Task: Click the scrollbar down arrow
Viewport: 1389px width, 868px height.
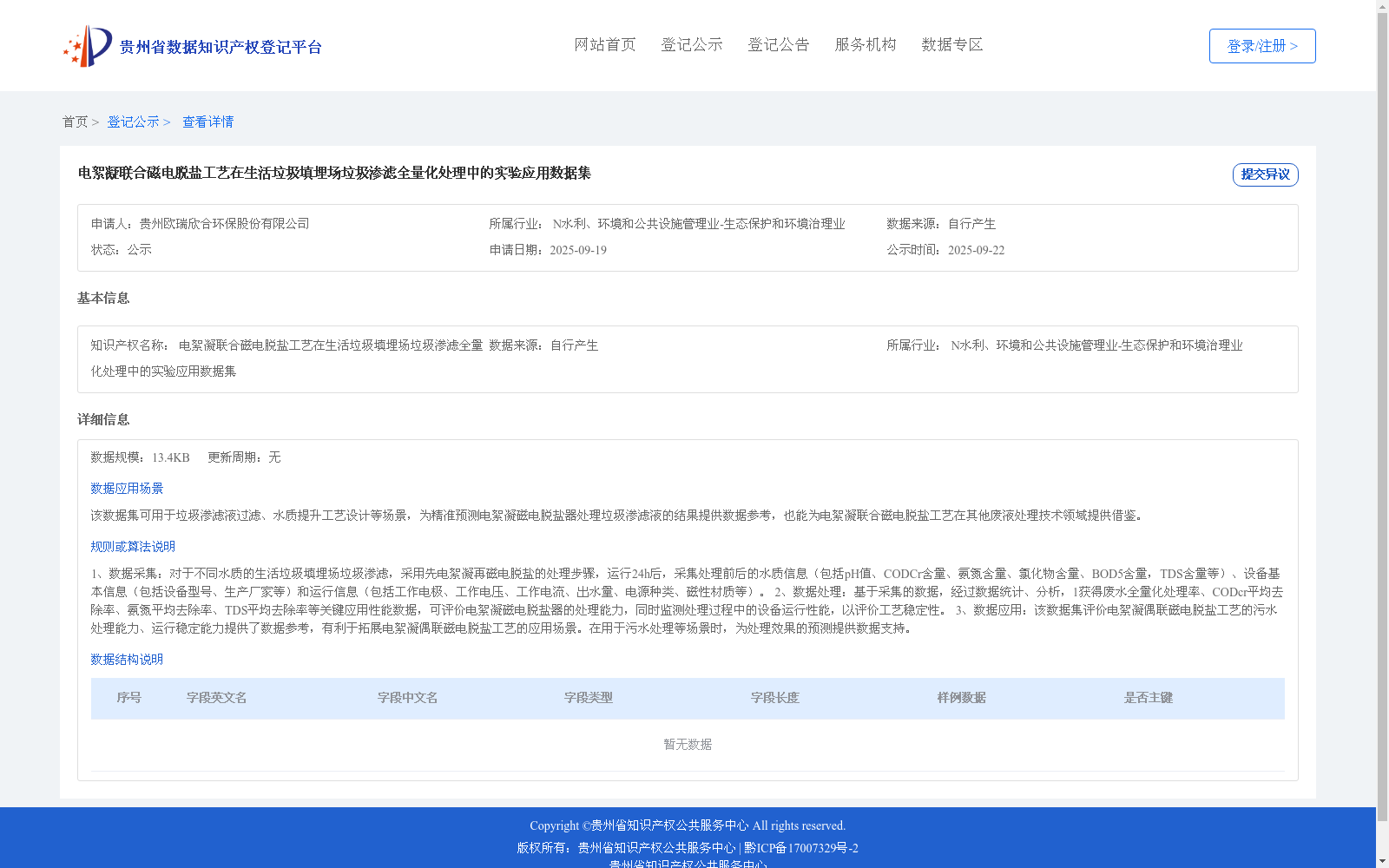Action: click(1382, 861)
